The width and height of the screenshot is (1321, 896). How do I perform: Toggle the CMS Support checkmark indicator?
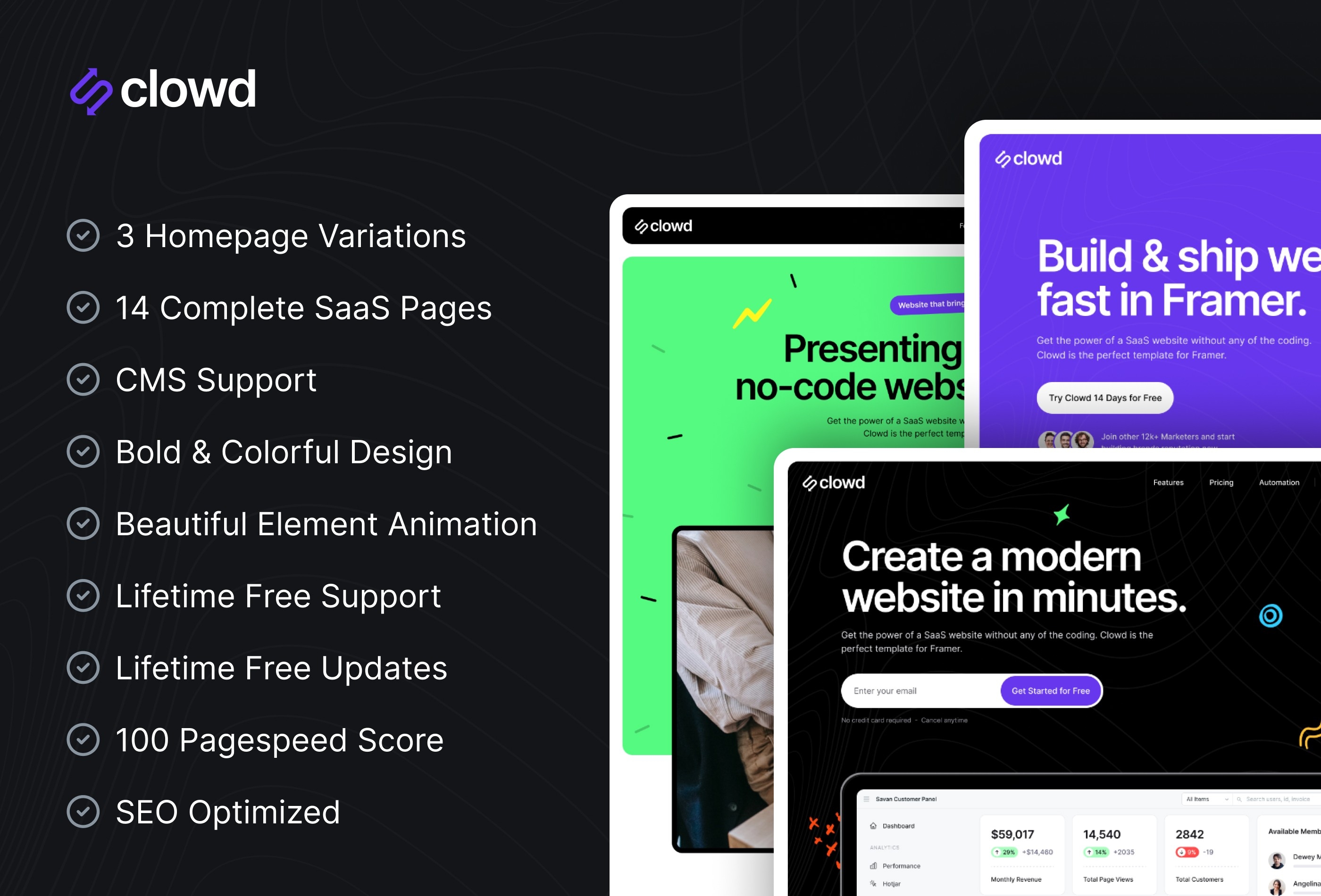click(x=83, y=379)
